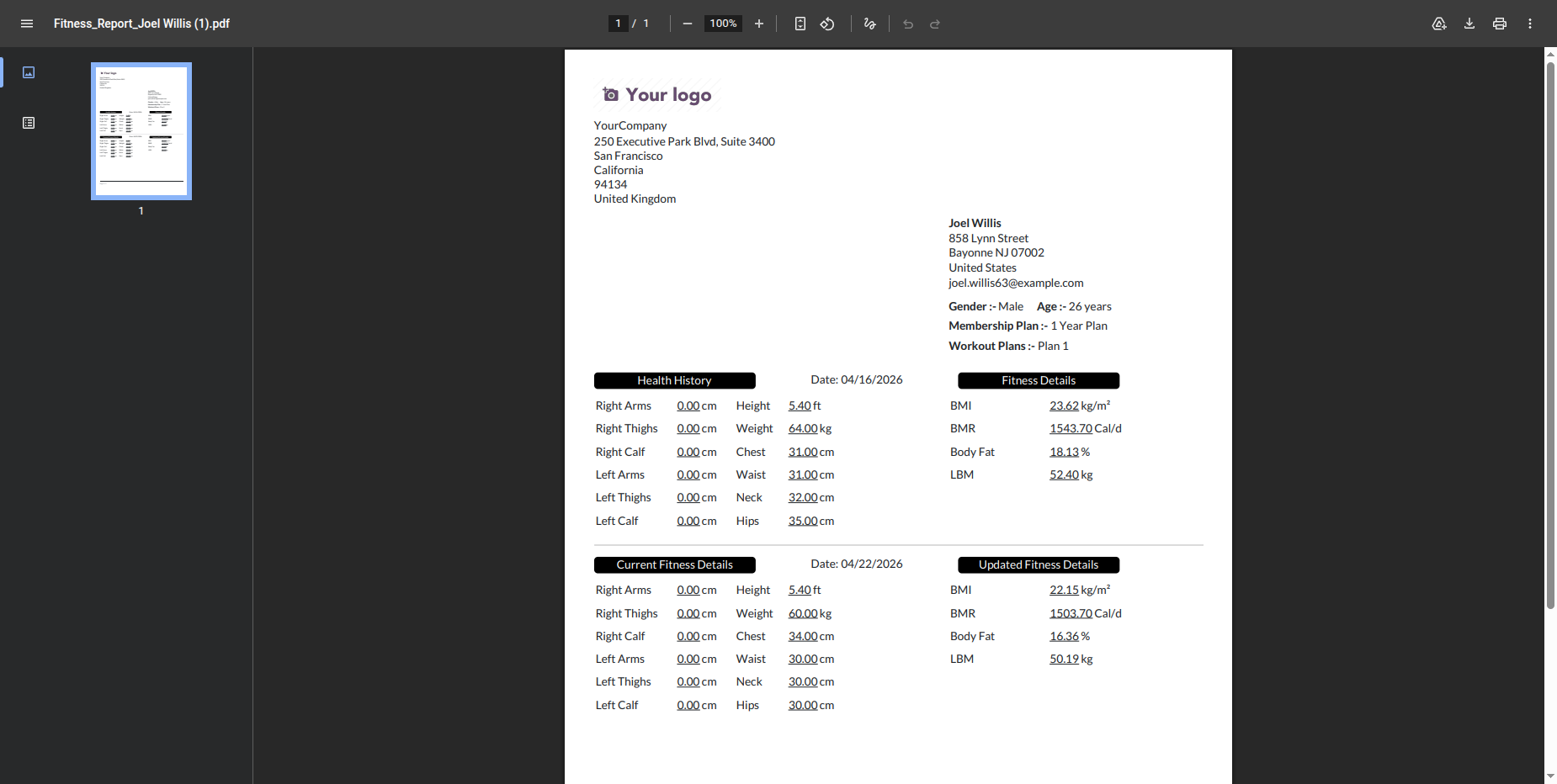Click the page number input field
1557x784 pixels.
618,24
